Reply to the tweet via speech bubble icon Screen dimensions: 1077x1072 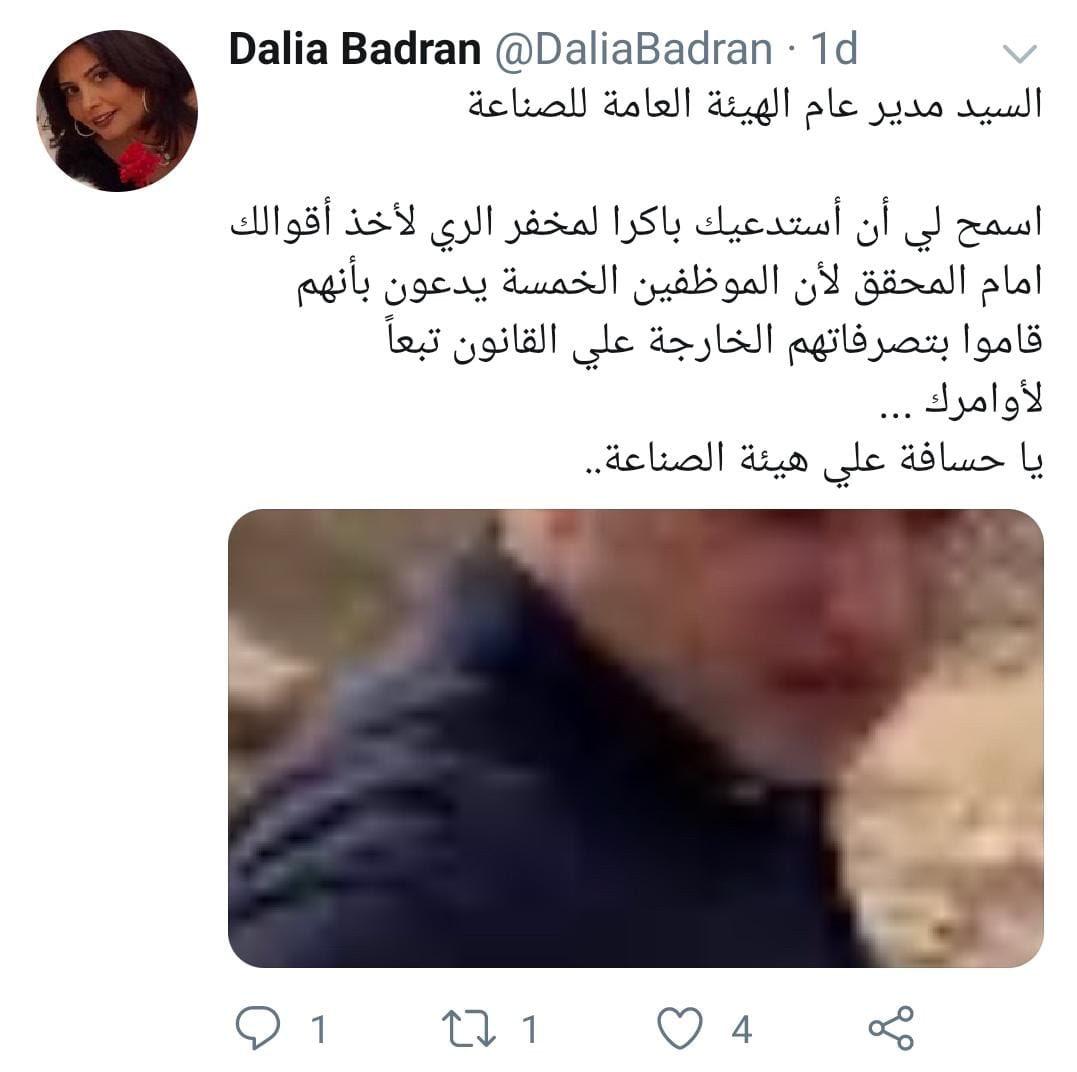click(x=258, y=1028)
